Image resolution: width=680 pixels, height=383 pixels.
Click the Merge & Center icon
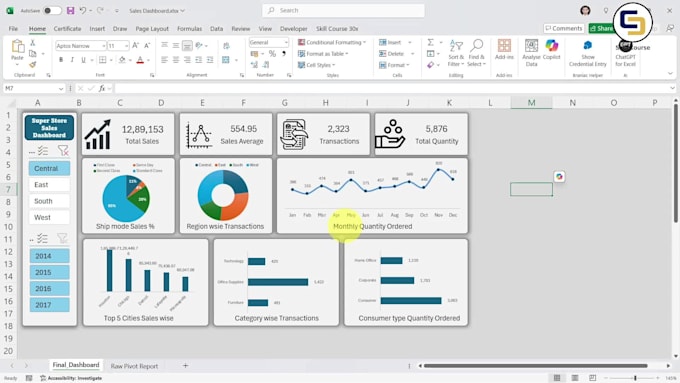[x=226, y=60]
